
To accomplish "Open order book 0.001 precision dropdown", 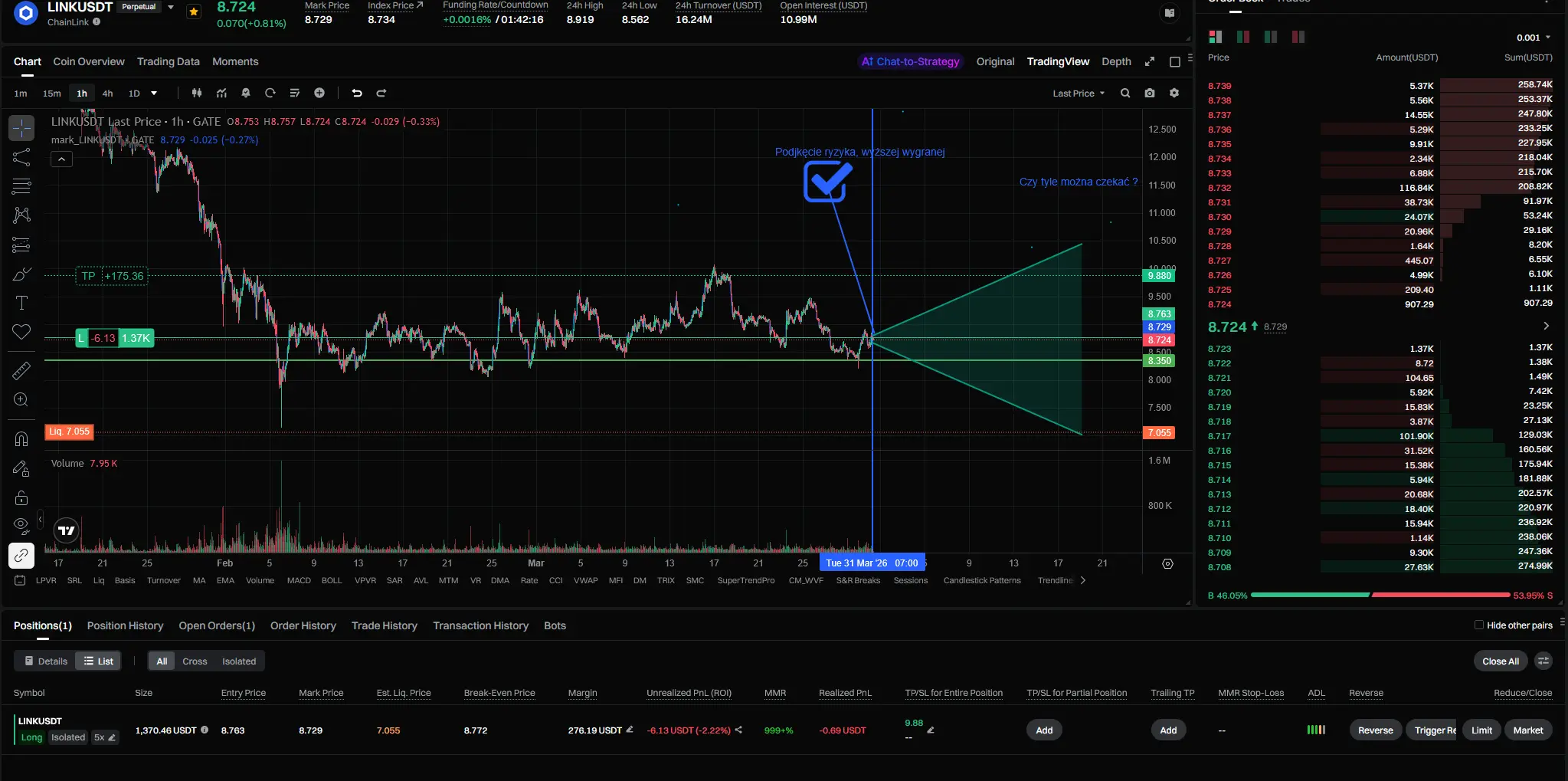I will point(1534,37).
